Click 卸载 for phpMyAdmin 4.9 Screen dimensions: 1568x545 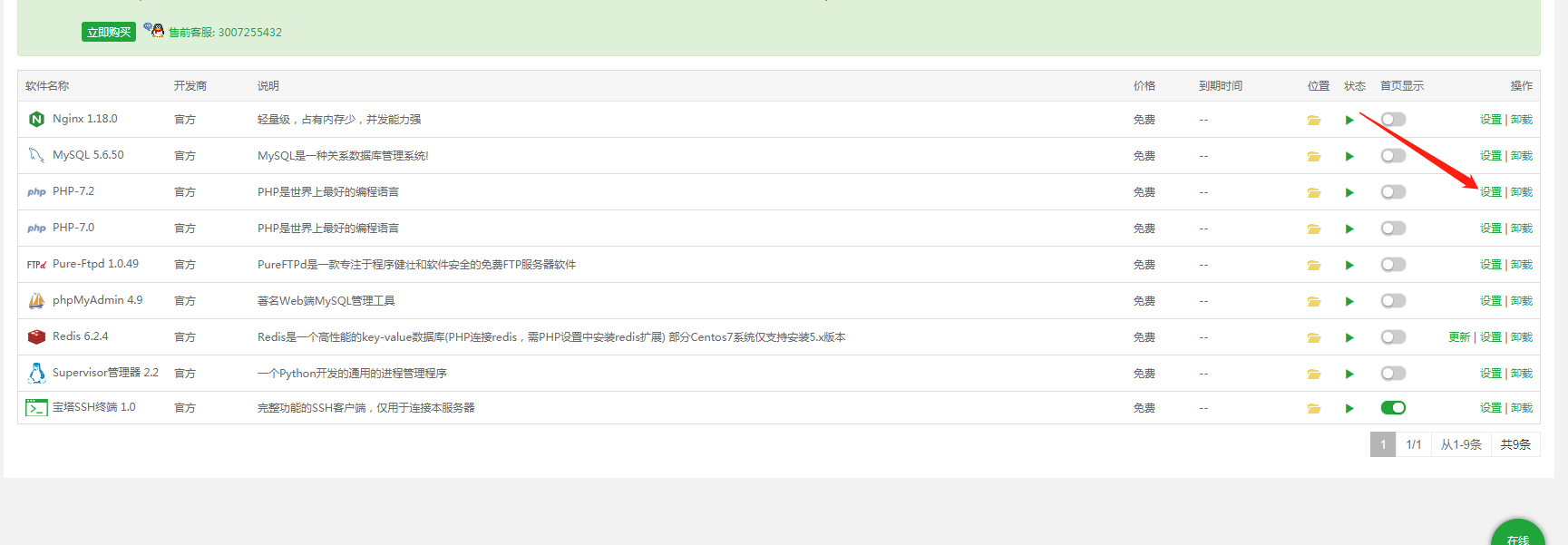(1522, 301)
